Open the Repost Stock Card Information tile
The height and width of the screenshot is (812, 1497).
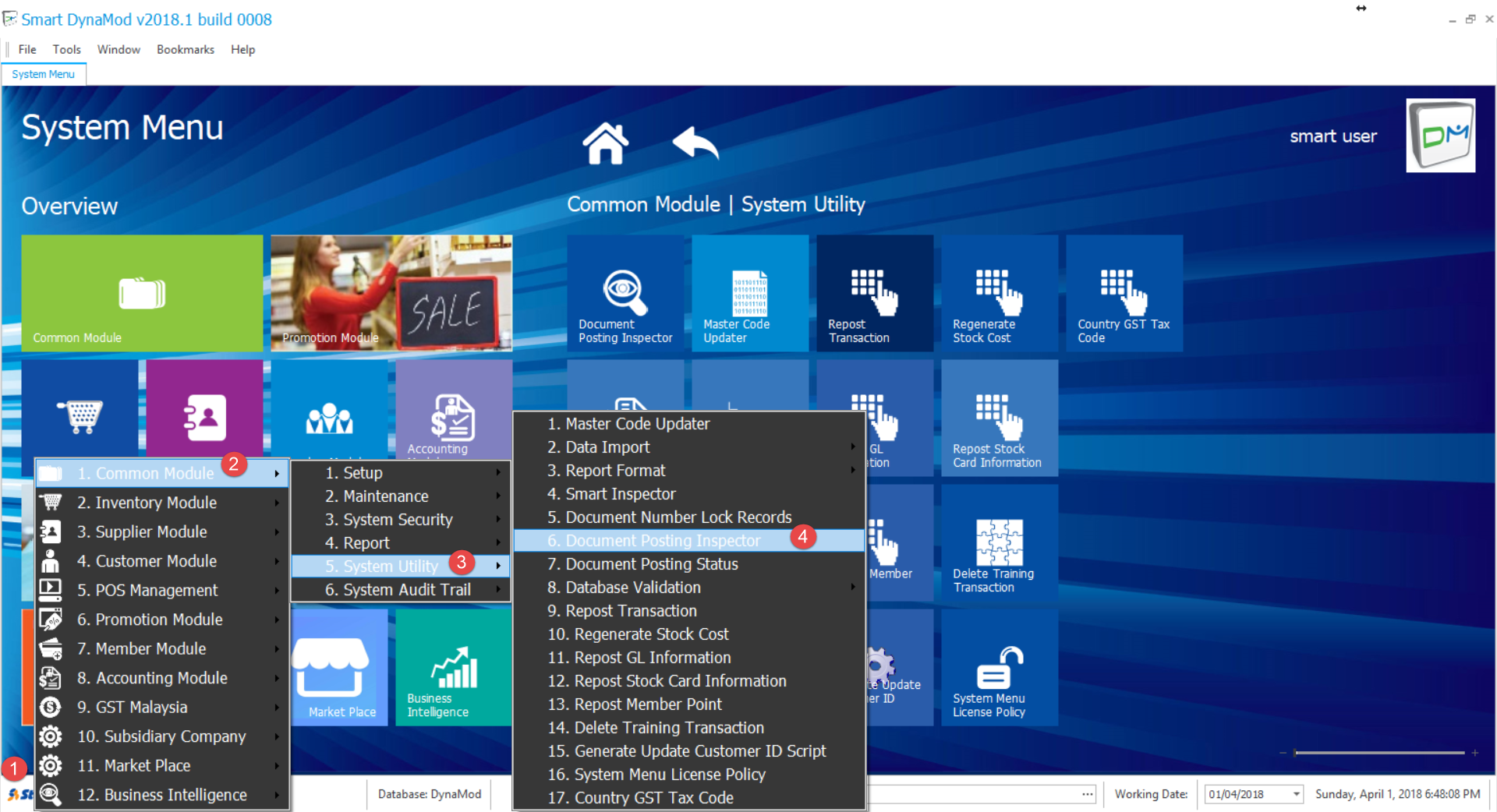(1000, 418)
